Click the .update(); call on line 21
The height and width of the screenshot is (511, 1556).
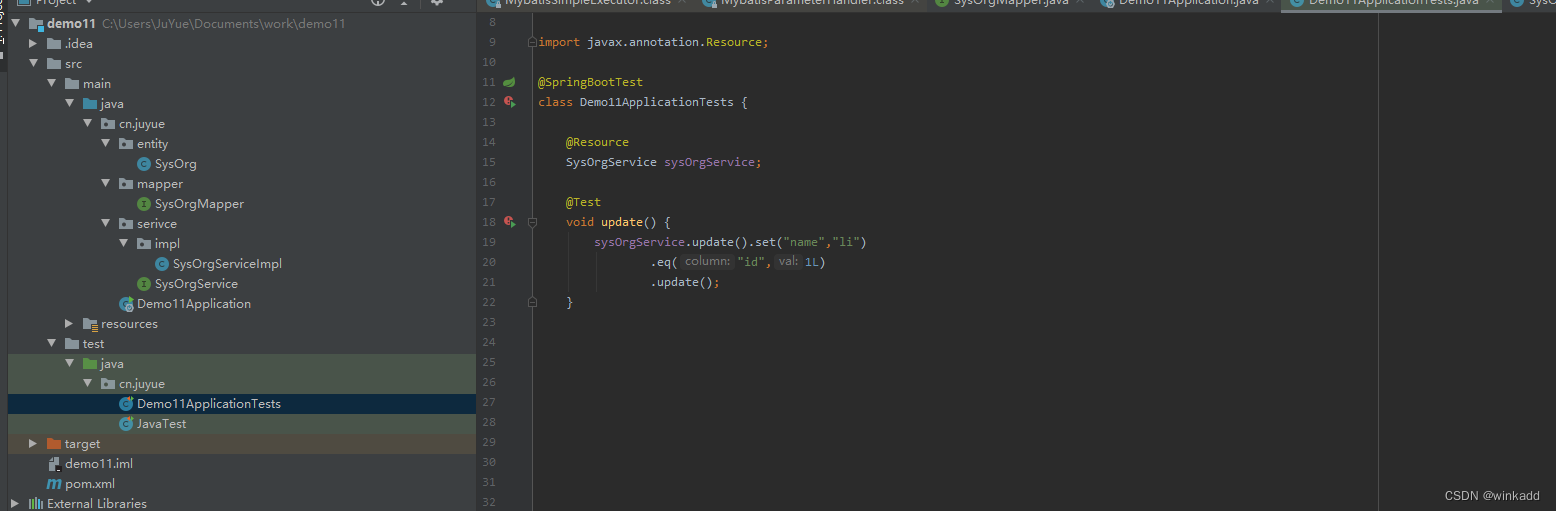(685, 282)
